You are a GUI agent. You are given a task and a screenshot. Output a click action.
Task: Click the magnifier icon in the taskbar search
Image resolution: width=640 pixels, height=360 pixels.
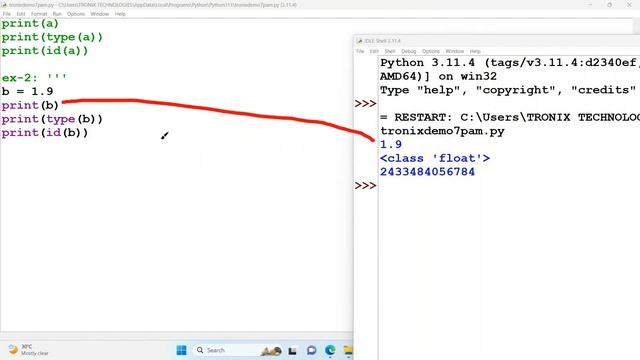click(x=200, y=350)
